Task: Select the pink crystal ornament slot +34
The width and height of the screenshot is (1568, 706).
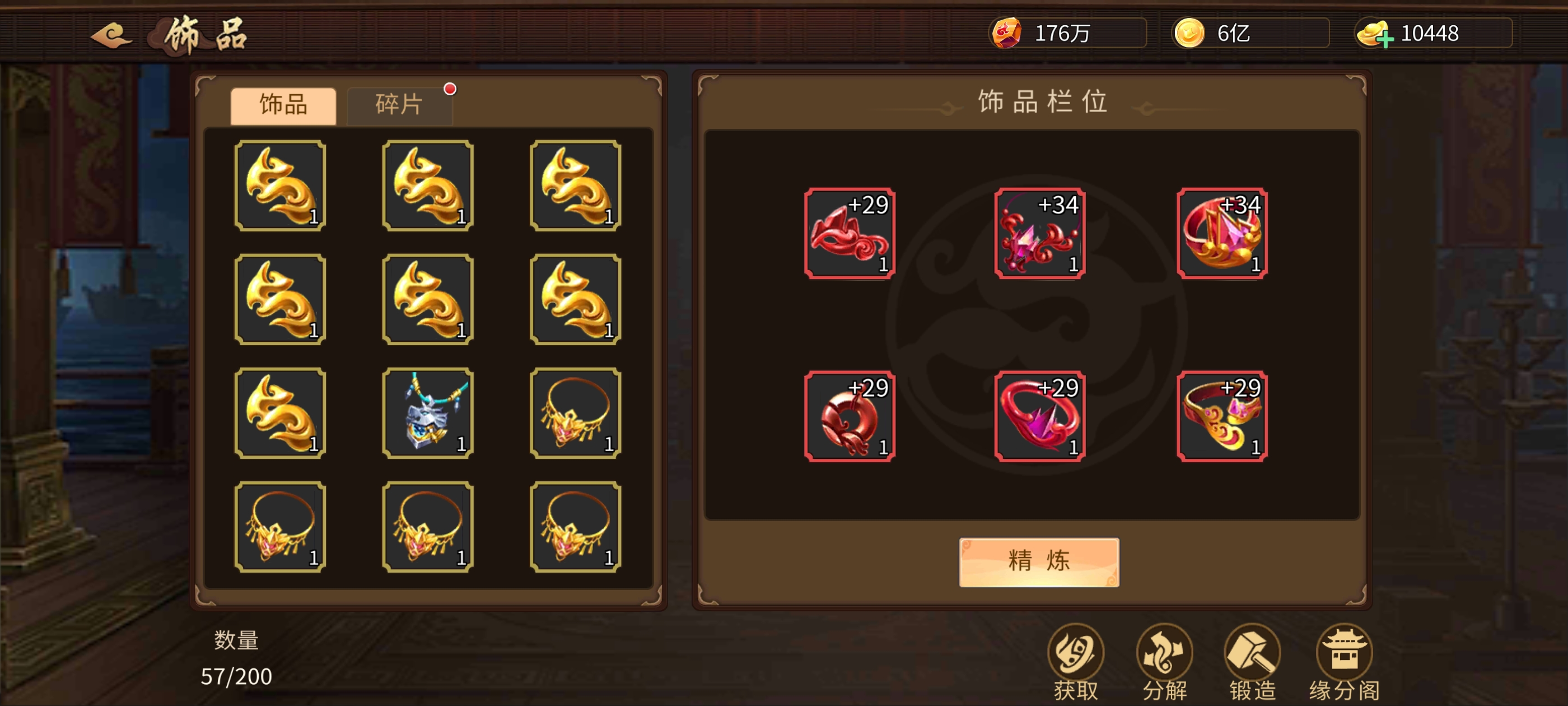Action: click(x=1040, y=233)
